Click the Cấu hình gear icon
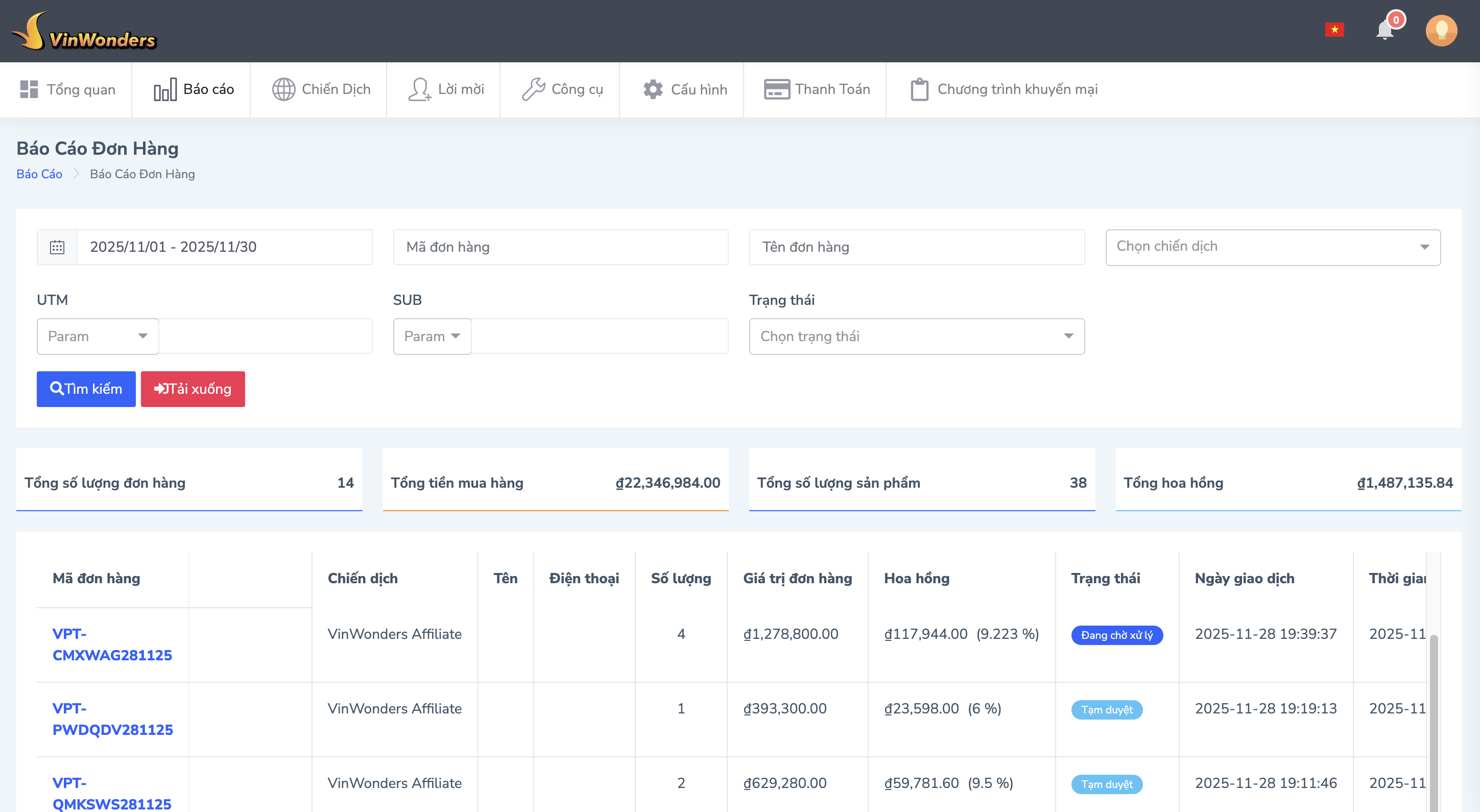Viewport: 1480px width, 812px height. (x=653, y=90)
